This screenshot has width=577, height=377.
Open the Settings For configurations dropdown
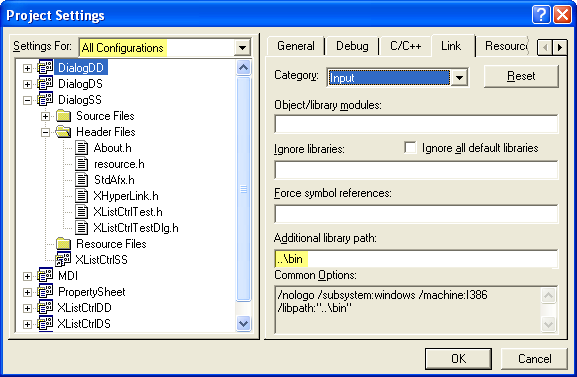tap(242, 47)
